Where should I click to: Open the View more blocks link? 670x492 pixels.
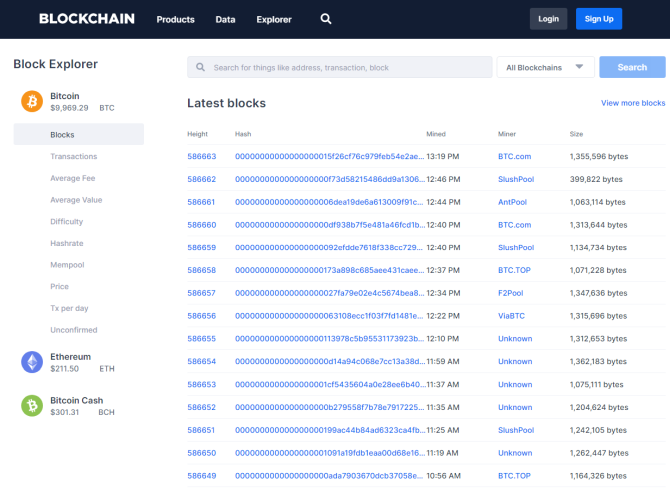(x=633, y=103)
